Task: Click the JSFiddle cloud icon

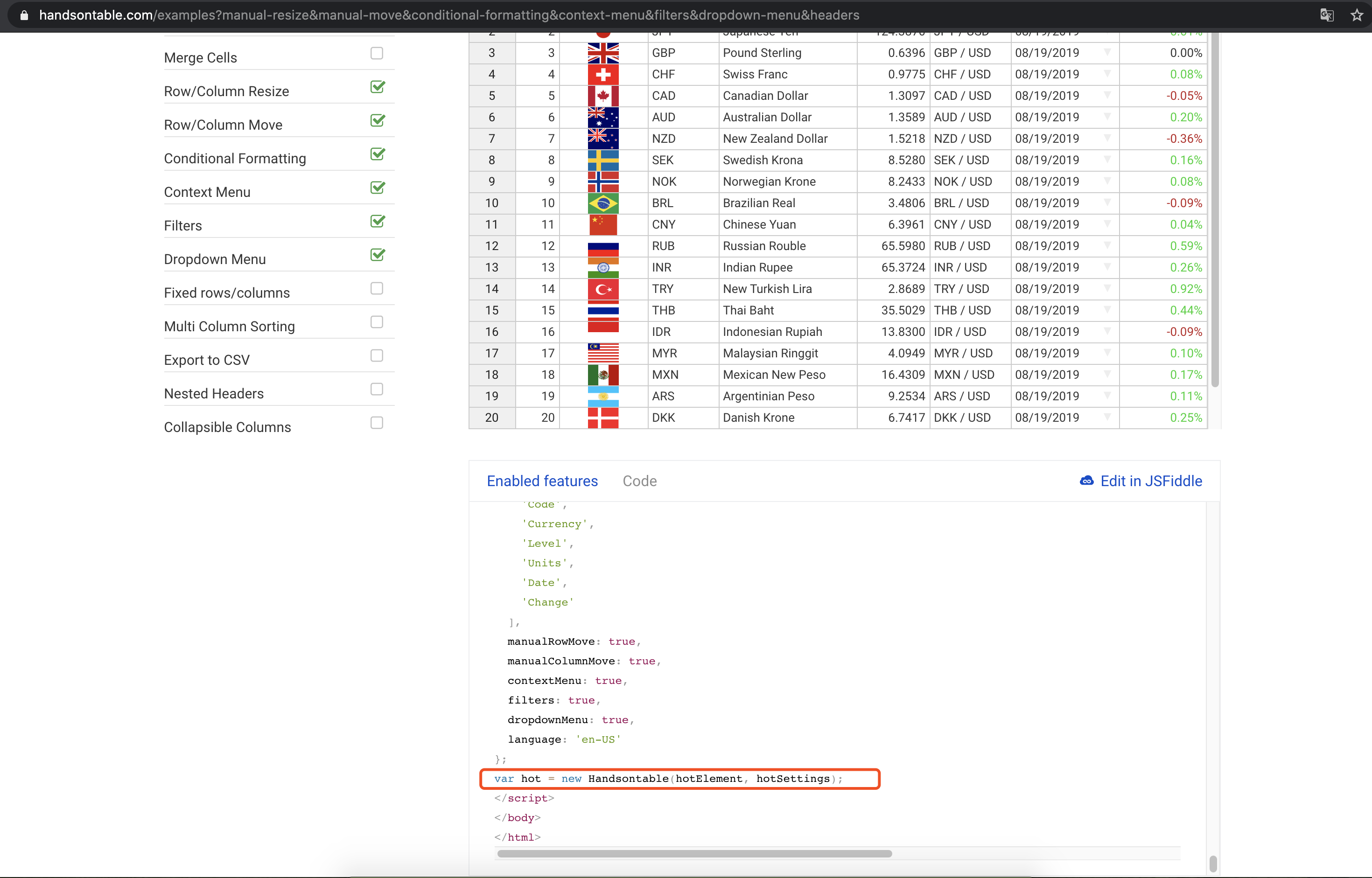Action: point(1086,481)
